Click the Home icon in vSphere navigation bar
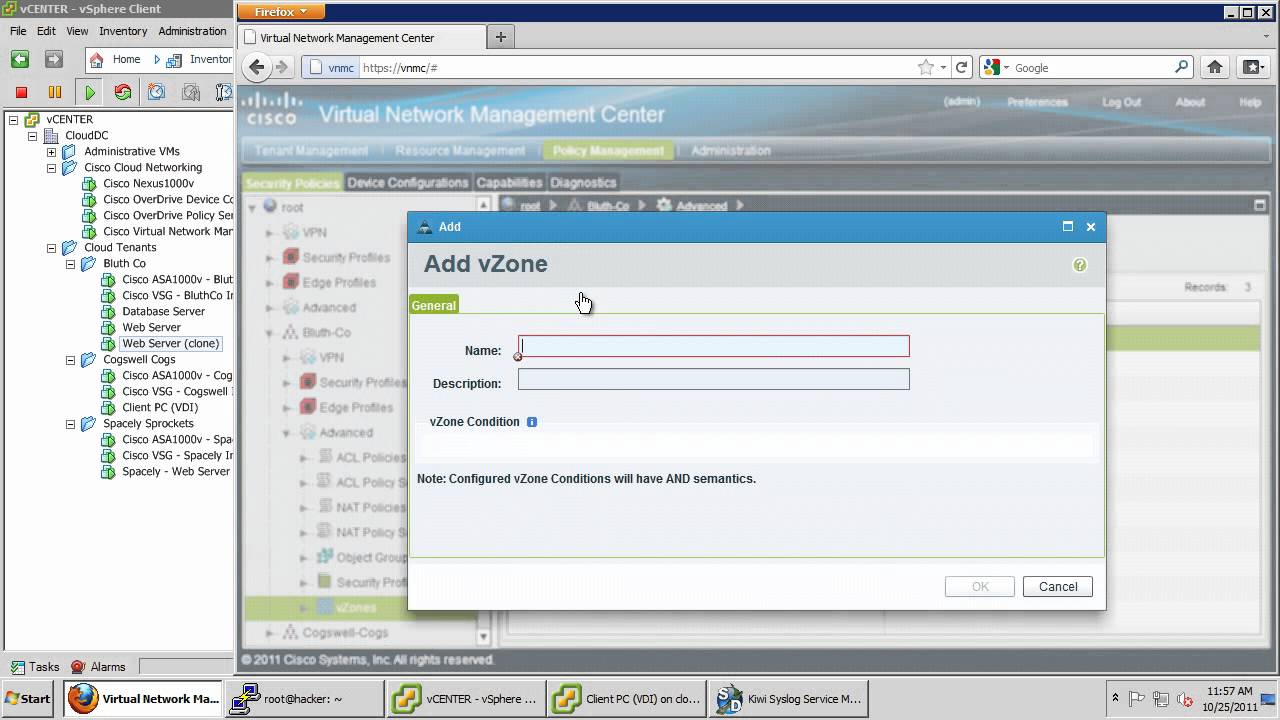This screenshot has width=1280, height=720. click(97, 59)
